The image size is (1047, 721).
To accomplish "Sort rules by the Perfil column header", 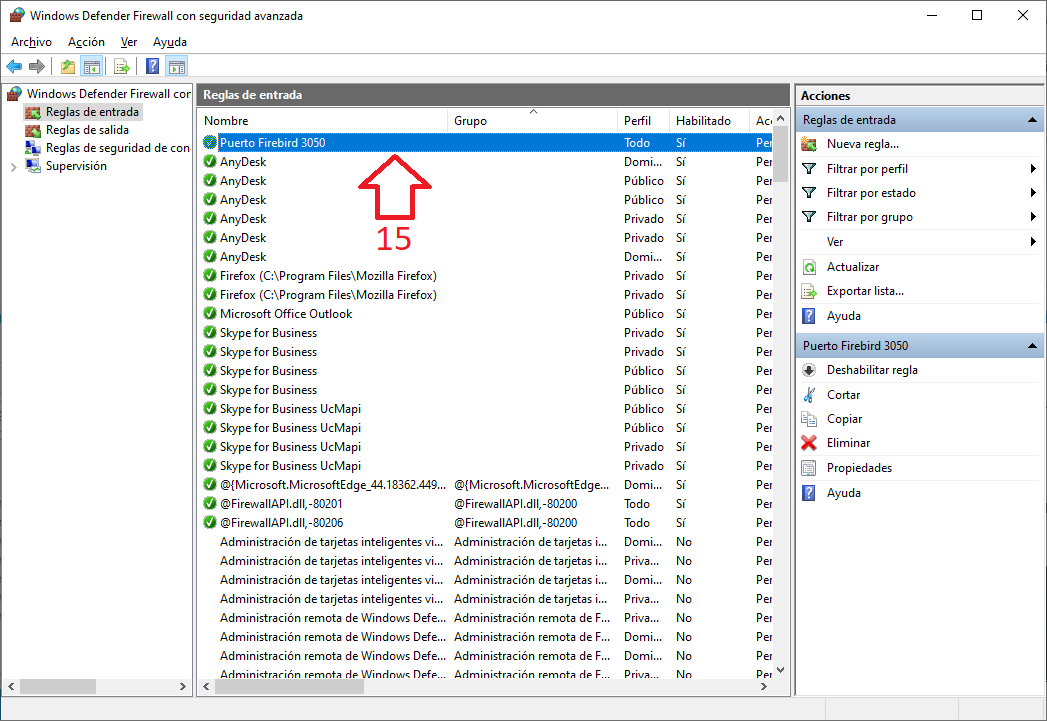I will click(643, 121).
